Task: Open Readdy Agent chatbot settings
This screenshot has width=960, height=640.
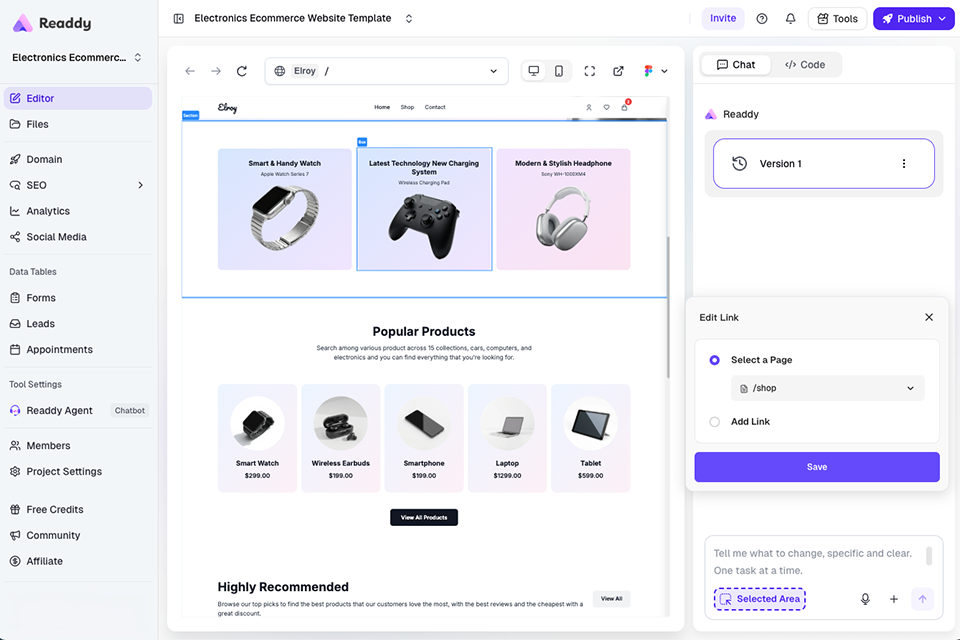Action: click(x=78, y=410)
